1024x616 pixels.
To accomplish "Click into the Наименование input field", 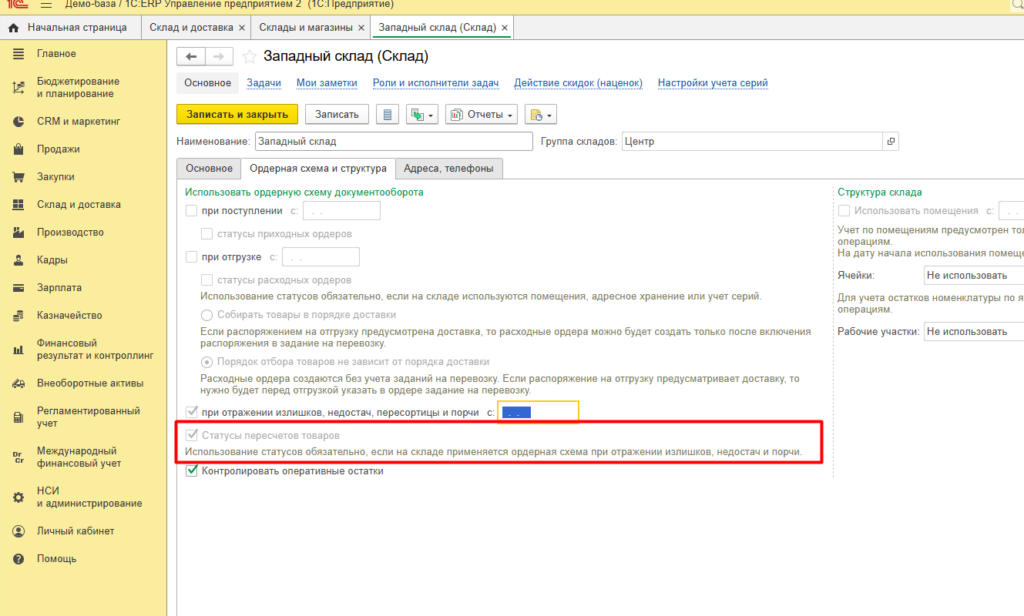I will coord(394,141).
